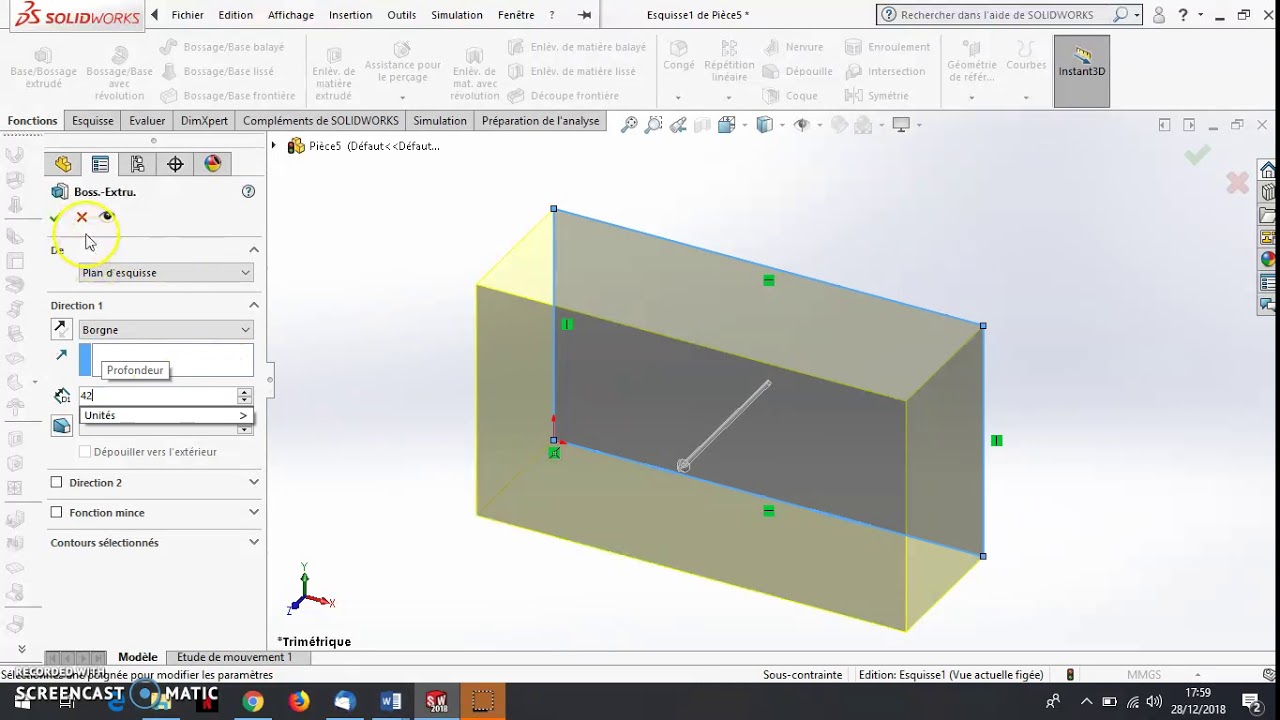Open the Etude de mouvement 1 tab

coord(235,657)
